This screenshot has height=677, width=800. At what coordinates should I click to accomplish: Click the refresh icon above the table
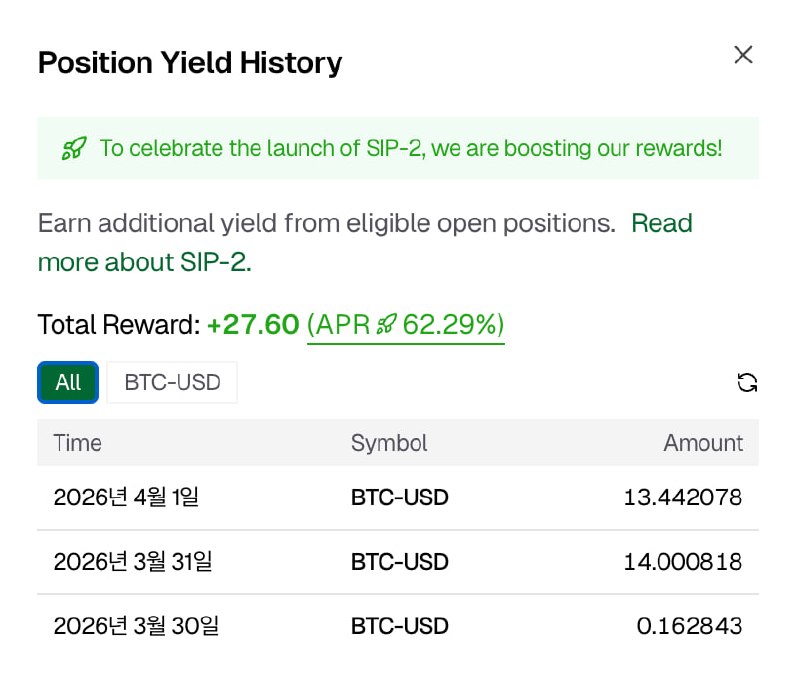click(746, 382)
